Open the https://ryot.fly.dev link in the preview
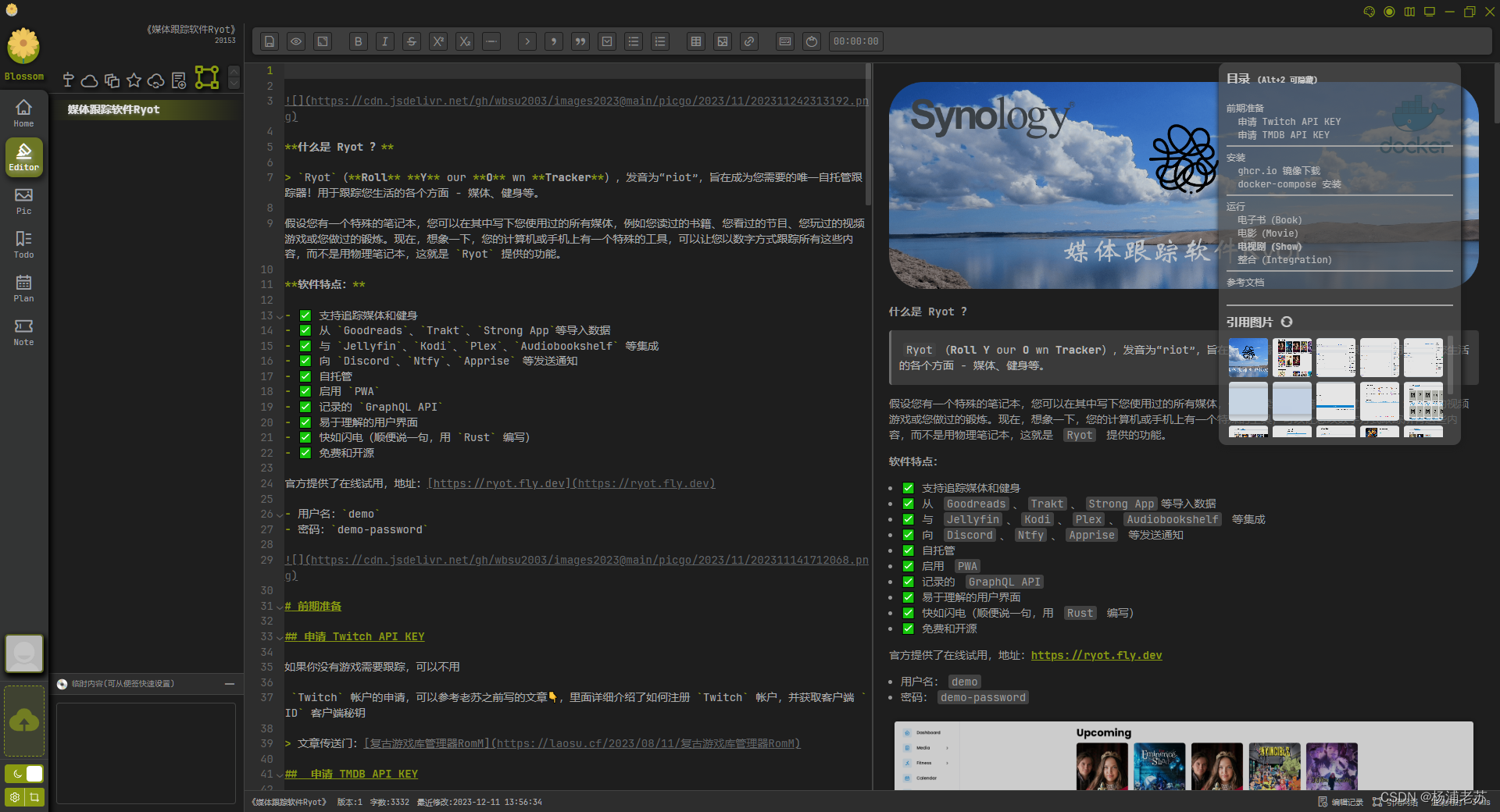Viewport: 1500px width, 812px height. 1096,655
